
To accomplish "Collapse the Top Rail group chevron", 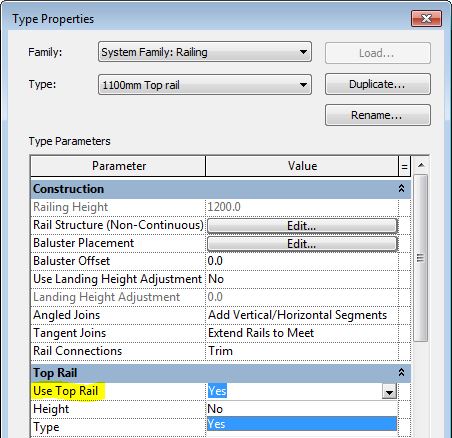I will pos(401,372).
